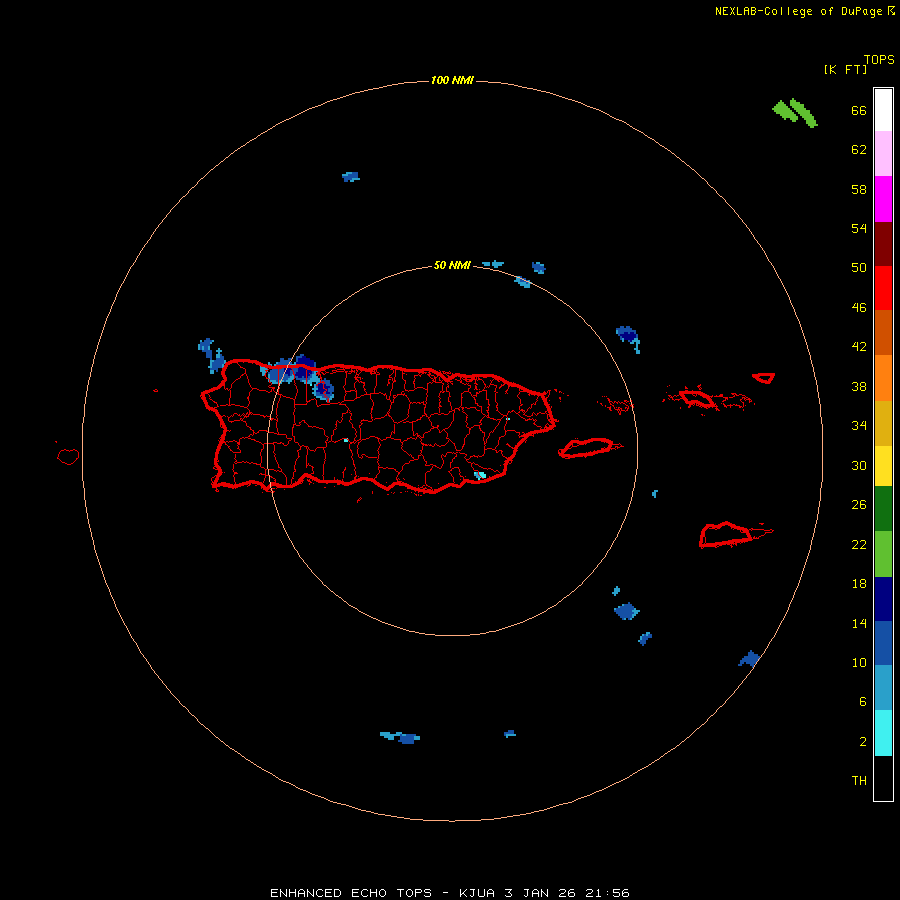Click the black TH threshold legend band
The image size is (900, 900).
click(883, 778)
